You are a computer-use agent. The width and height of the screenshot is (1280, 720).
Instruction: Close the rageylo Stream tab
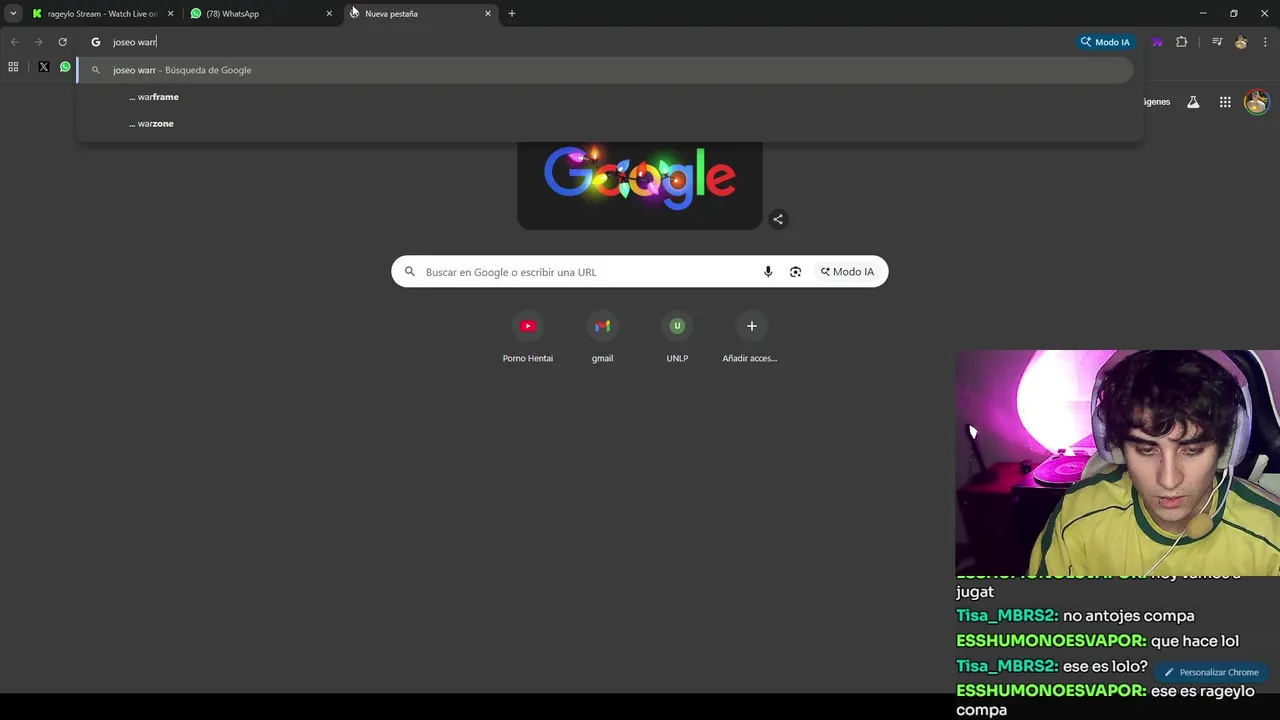click(170, 13)
